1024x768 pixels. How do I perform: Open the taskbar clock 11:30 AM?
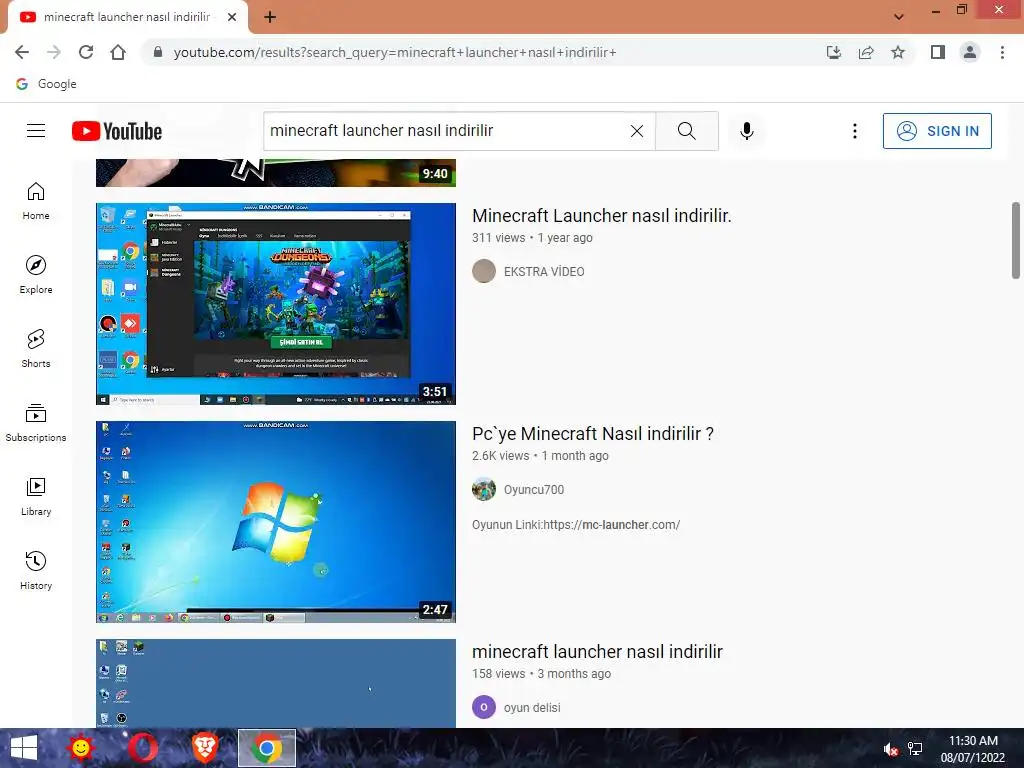pyautogui.click(x=973, y=749)
